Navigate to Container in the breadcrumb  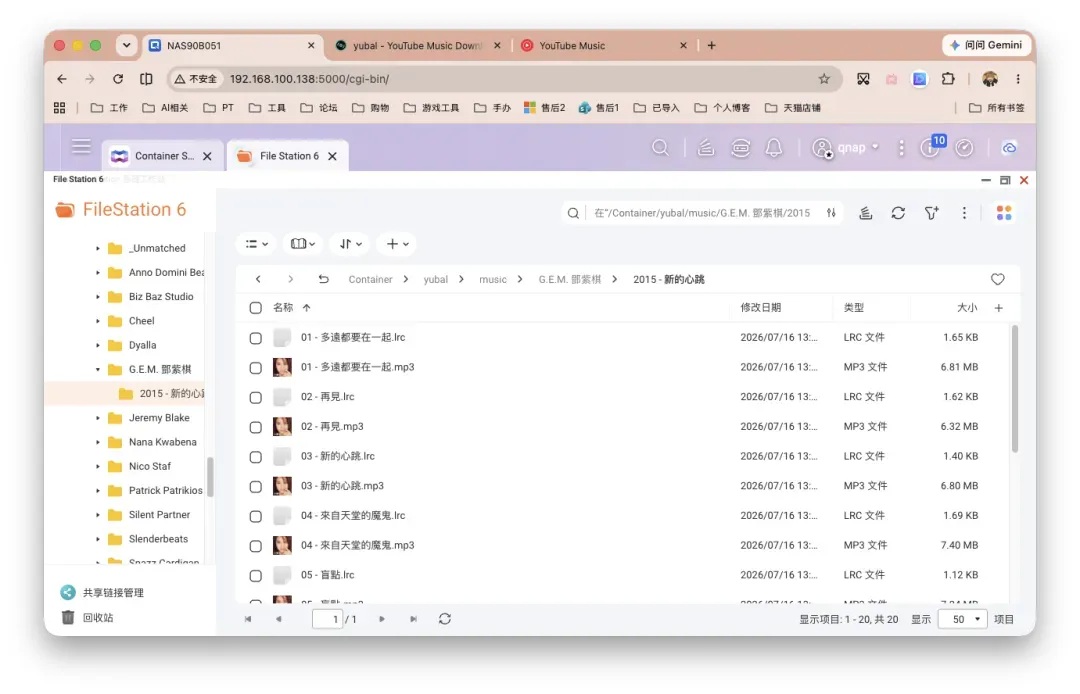(371, 280)
